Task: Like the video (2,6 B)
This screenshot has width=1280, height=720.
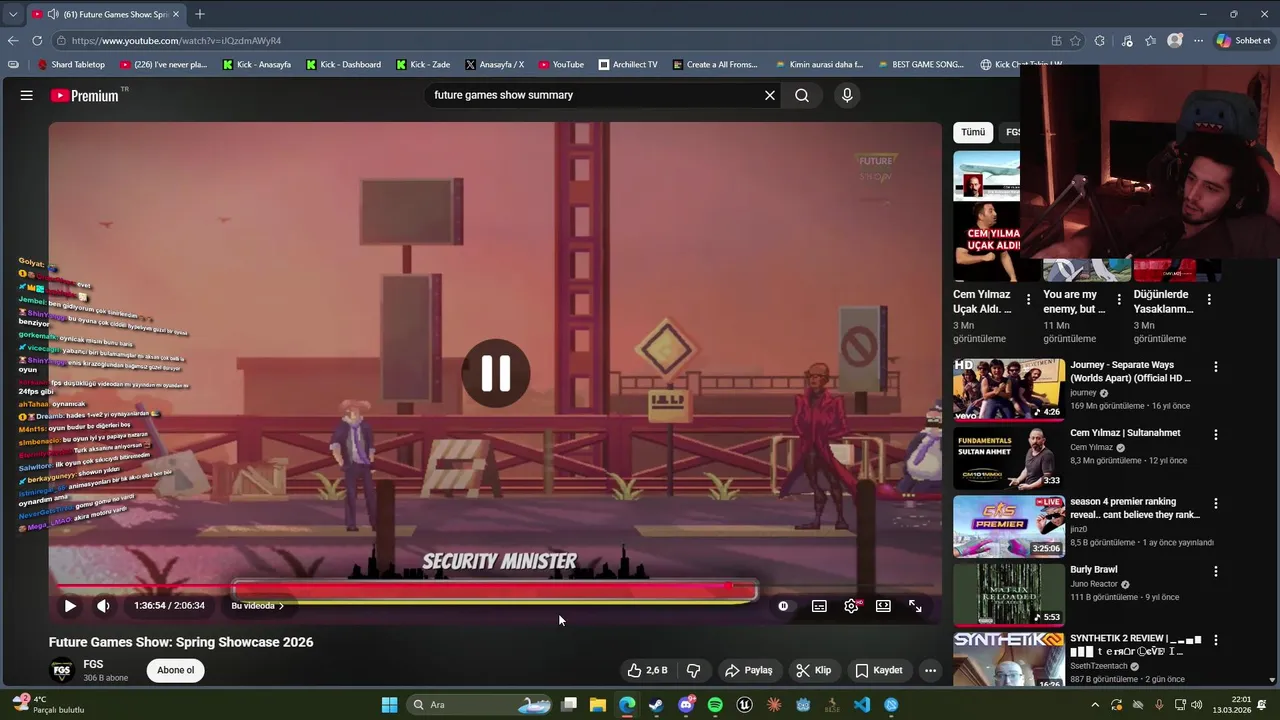Action: [x=647, y=670]
